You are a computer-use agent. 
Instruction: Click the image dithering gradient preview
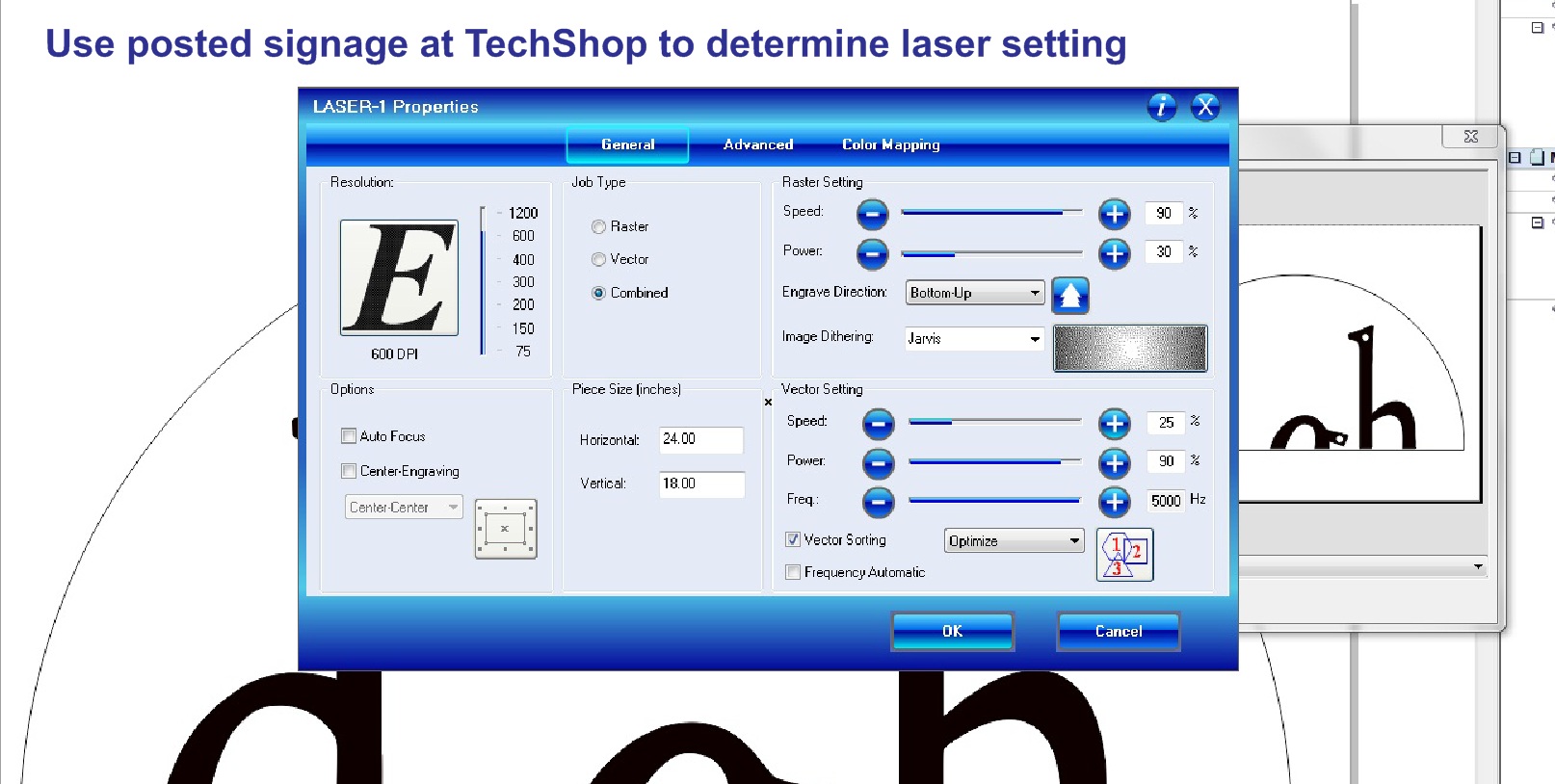1130,348
